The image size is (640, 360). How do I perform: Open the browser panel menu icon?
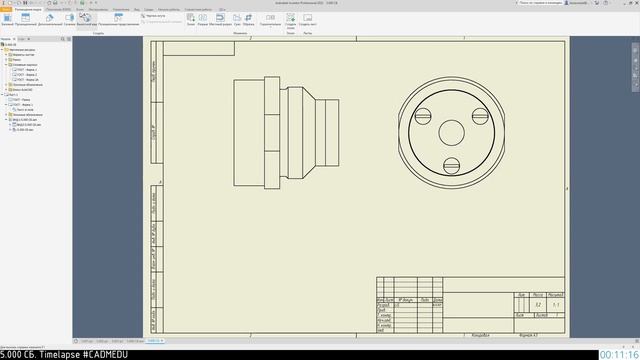click(x=69, y=39)
